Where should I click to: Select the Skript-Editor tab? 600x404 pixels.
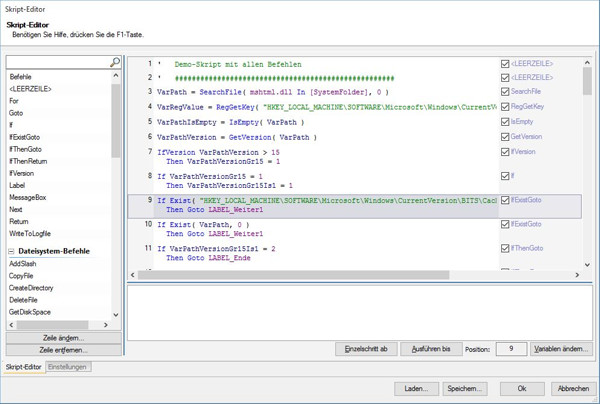coord(24,367)
